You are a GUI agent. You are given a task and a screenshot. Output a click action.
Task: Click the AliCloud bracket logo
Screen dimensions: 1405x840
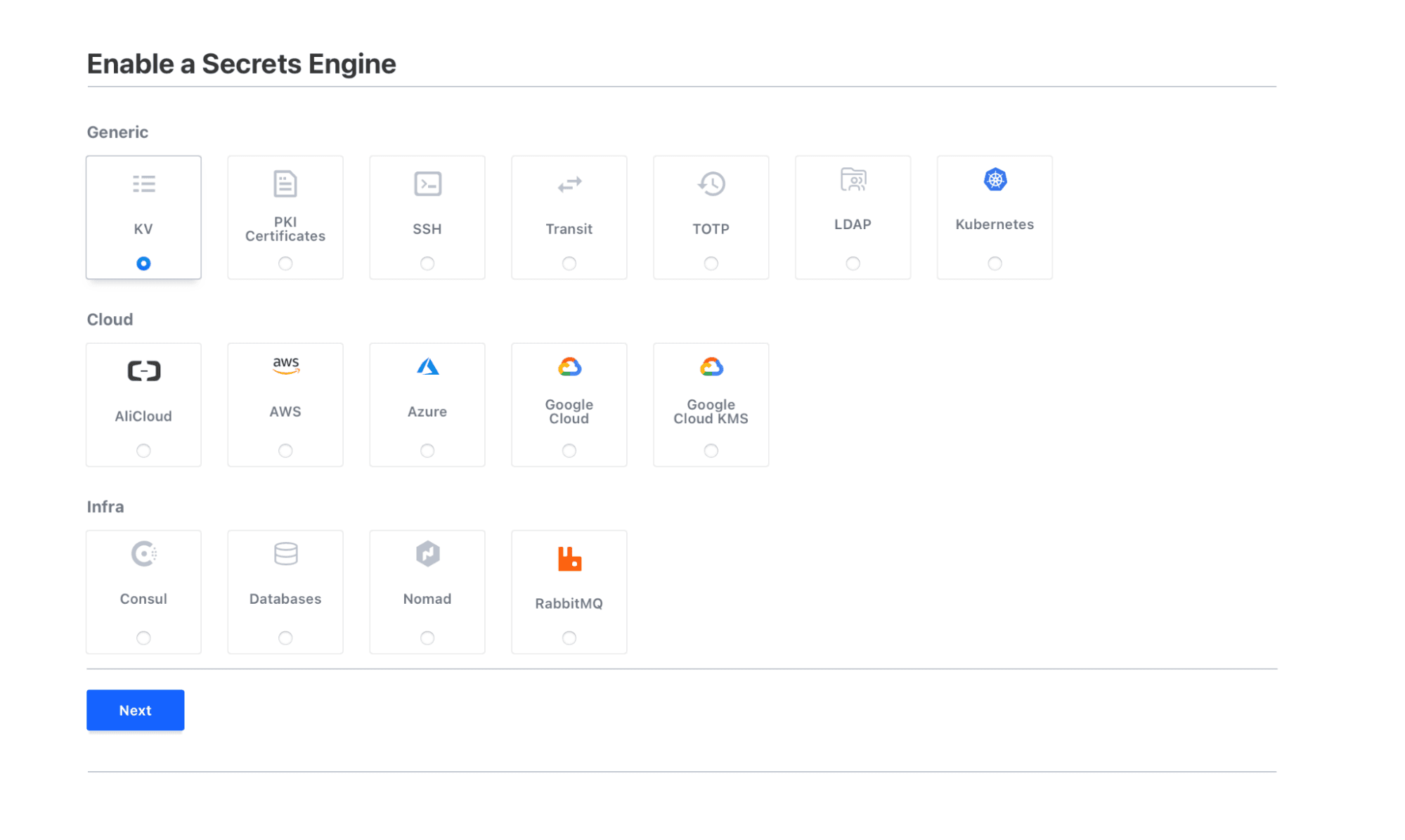coord(143,370)
